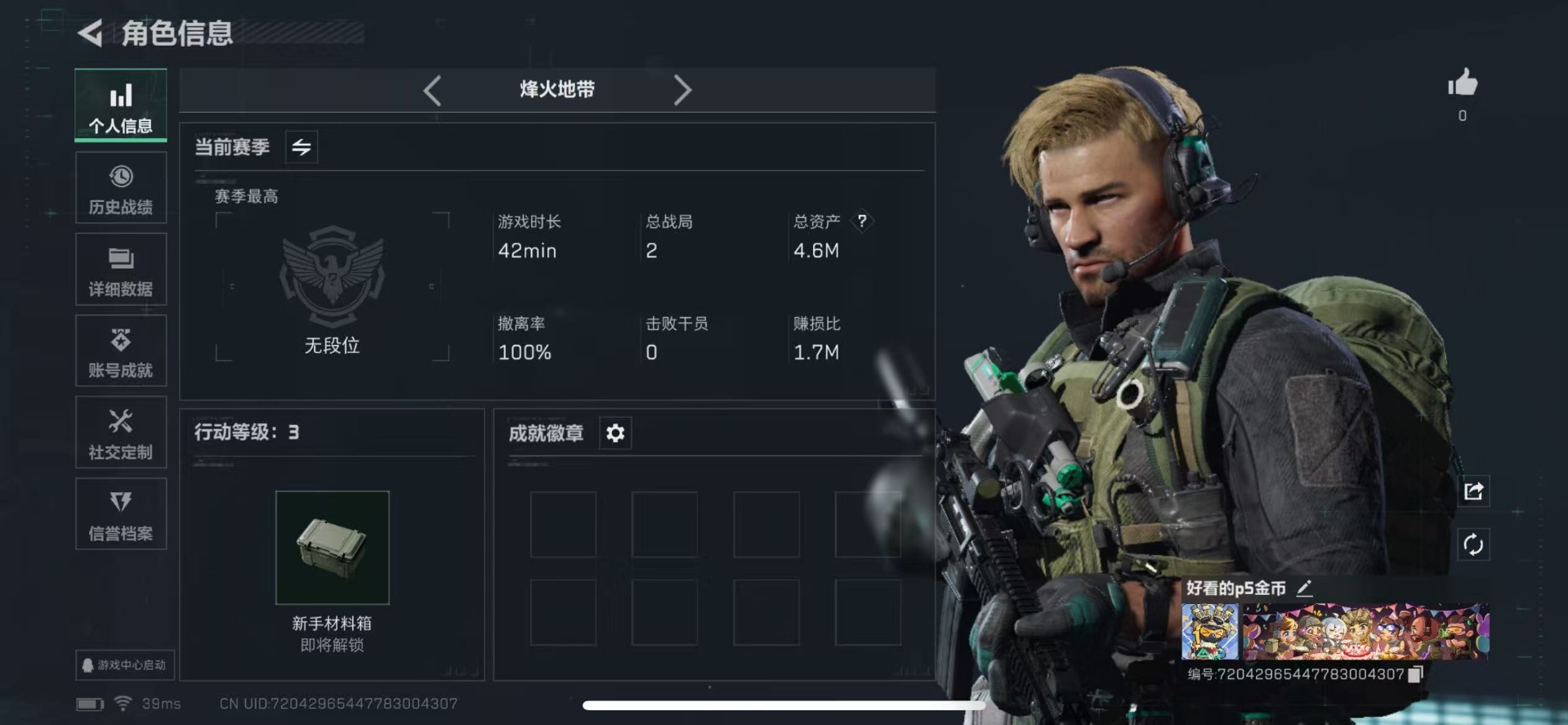Click the 游戏中心启动 button
The image size is (1568, 725).
coord(125,665)
